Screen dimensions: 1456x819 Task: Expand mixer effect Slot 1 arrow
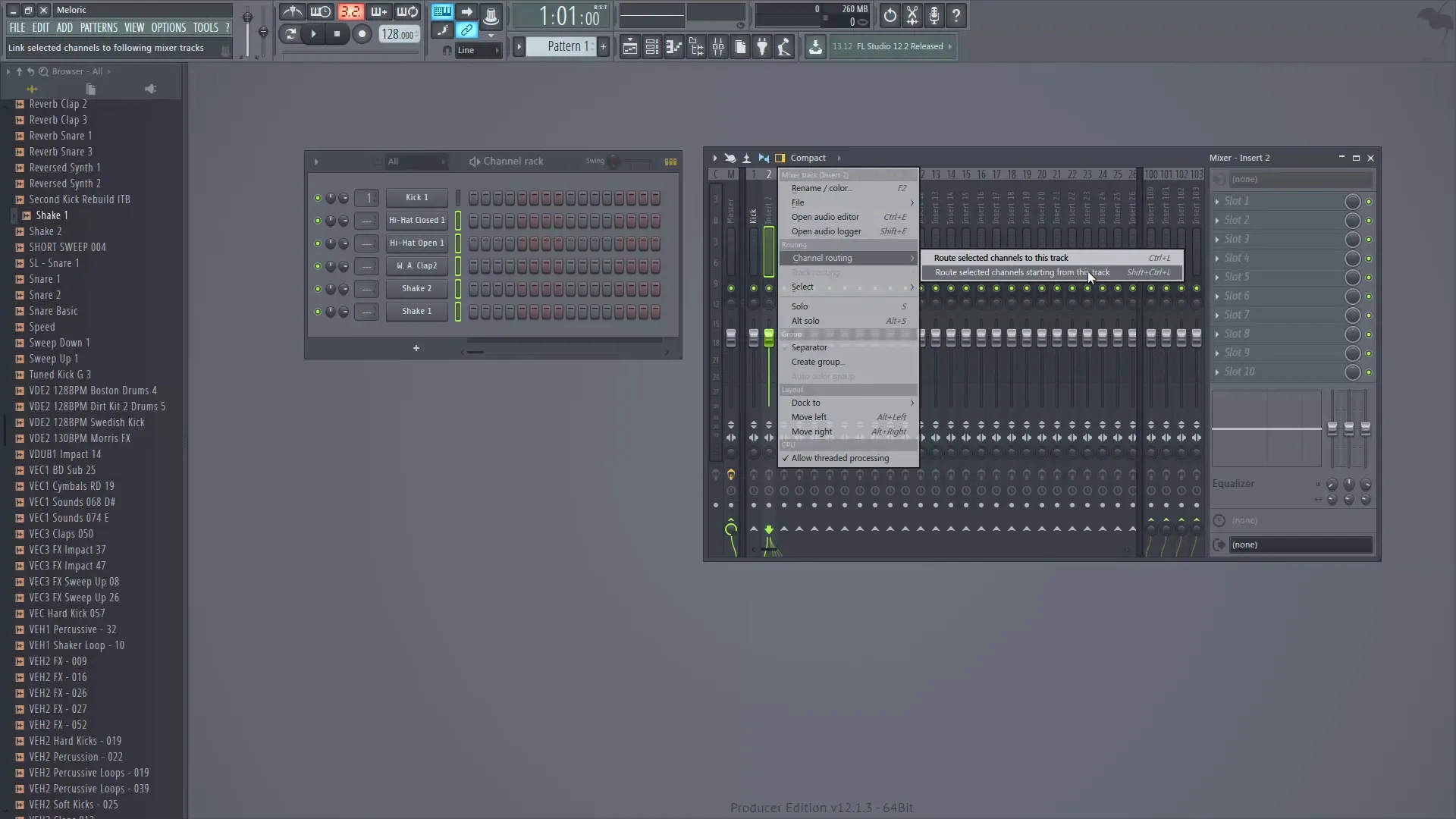tap(1217, 202)
